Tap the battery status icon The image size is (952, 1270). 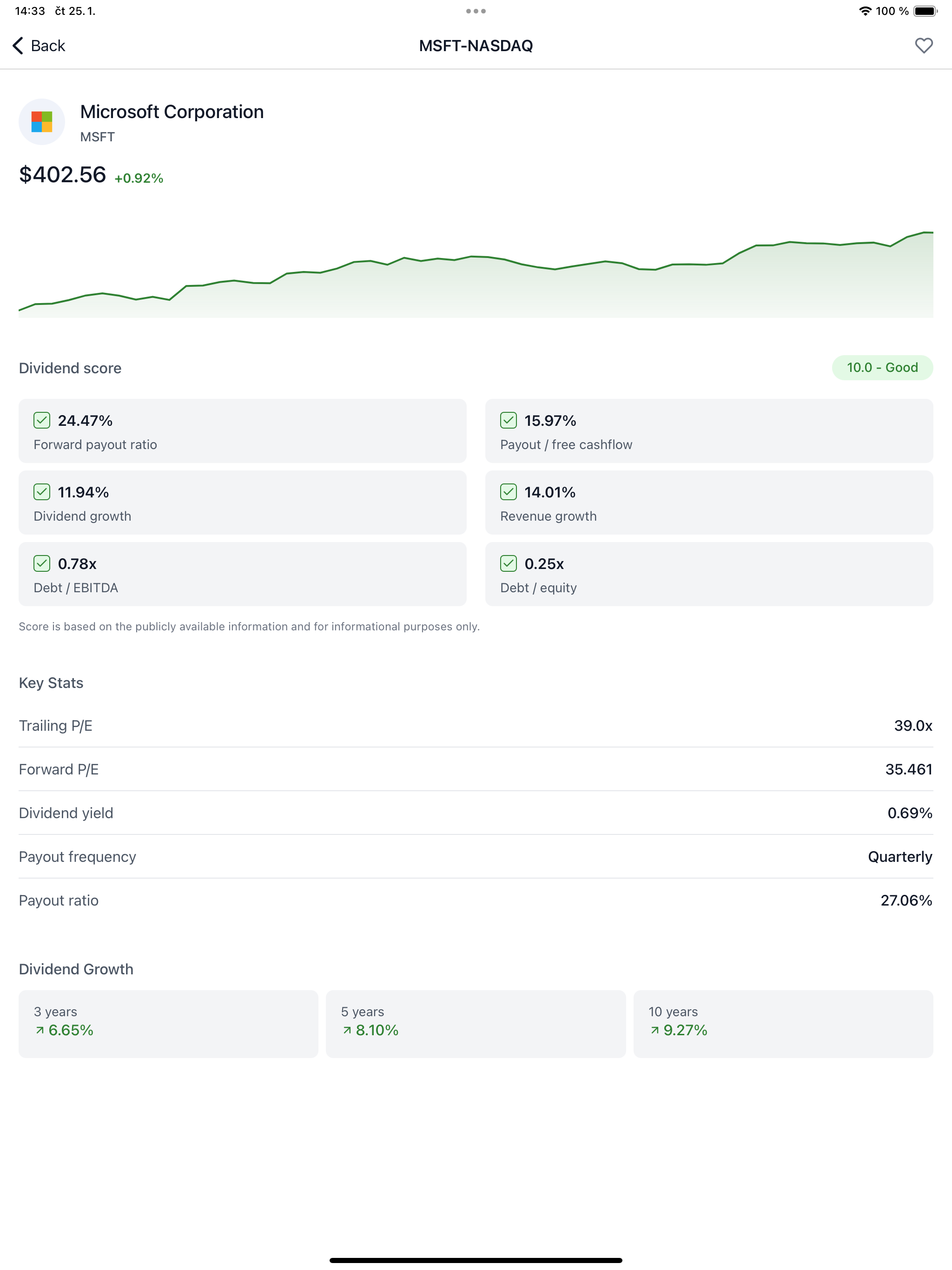click(926, 11)
